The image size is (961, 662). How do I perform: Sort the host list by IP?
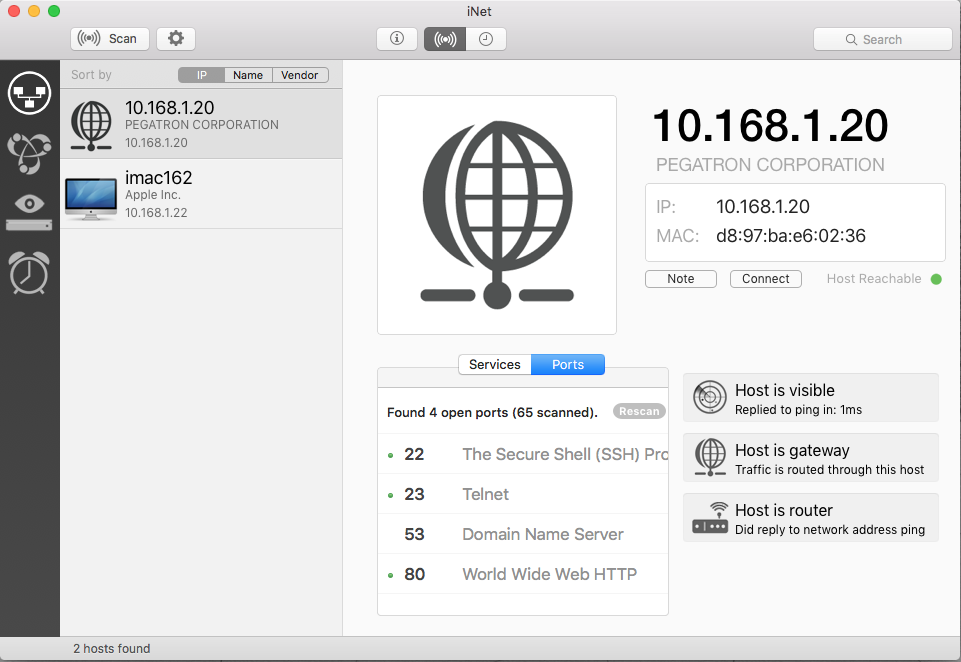(201, 75)
